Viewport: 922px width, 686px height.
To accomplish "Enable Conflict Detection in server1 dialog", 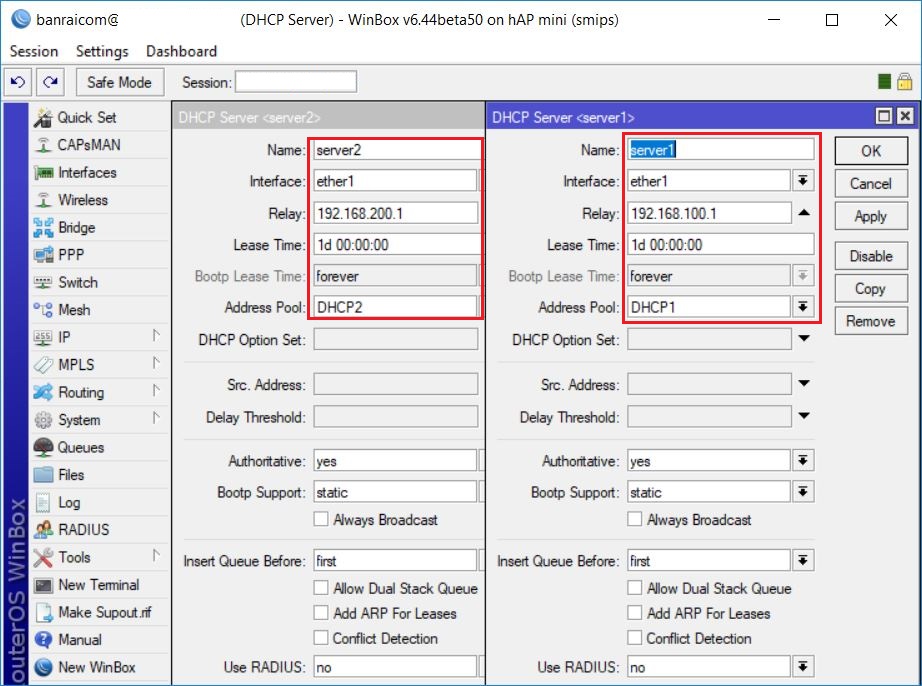I will pos(634,638).
